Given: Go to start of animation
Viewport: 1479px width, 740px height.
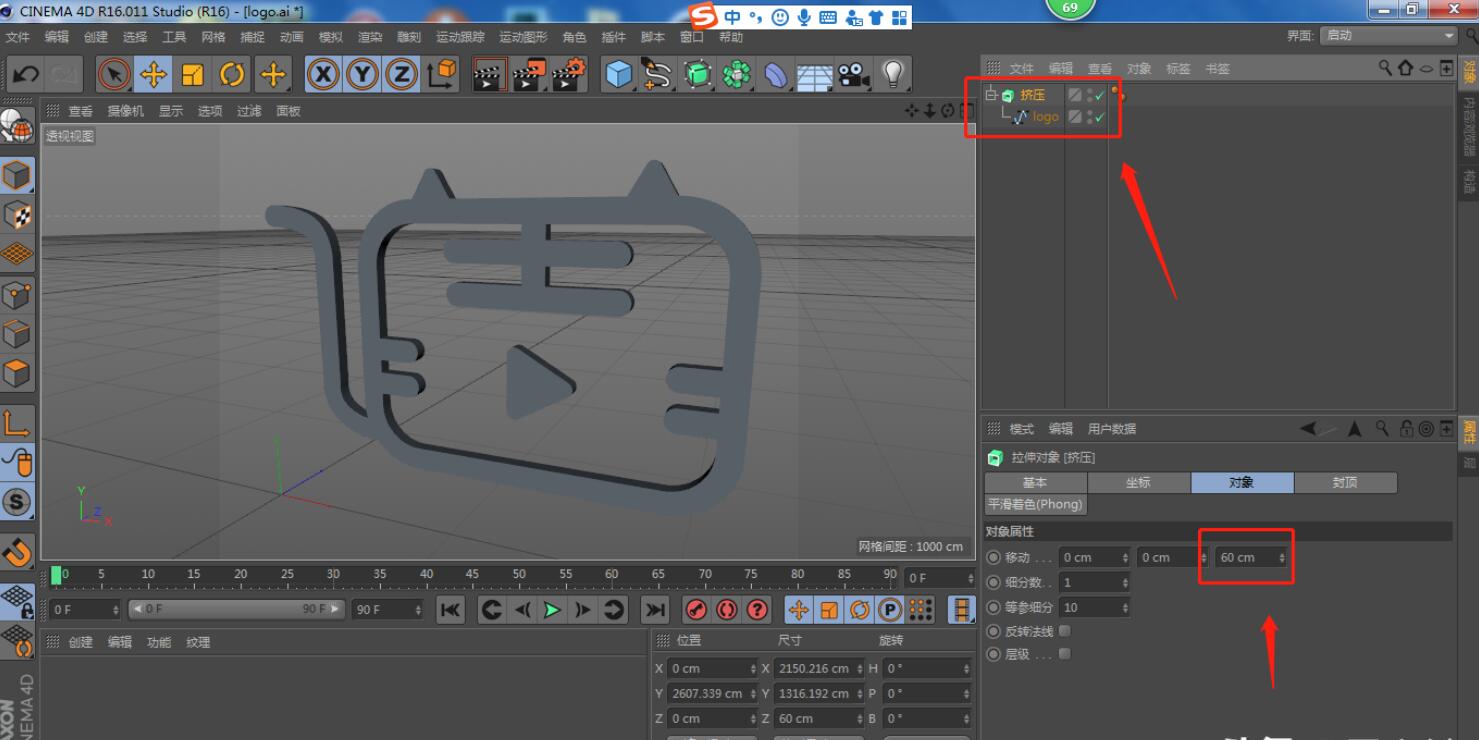Looking at the screenshot, I should [x=451, y=610].
